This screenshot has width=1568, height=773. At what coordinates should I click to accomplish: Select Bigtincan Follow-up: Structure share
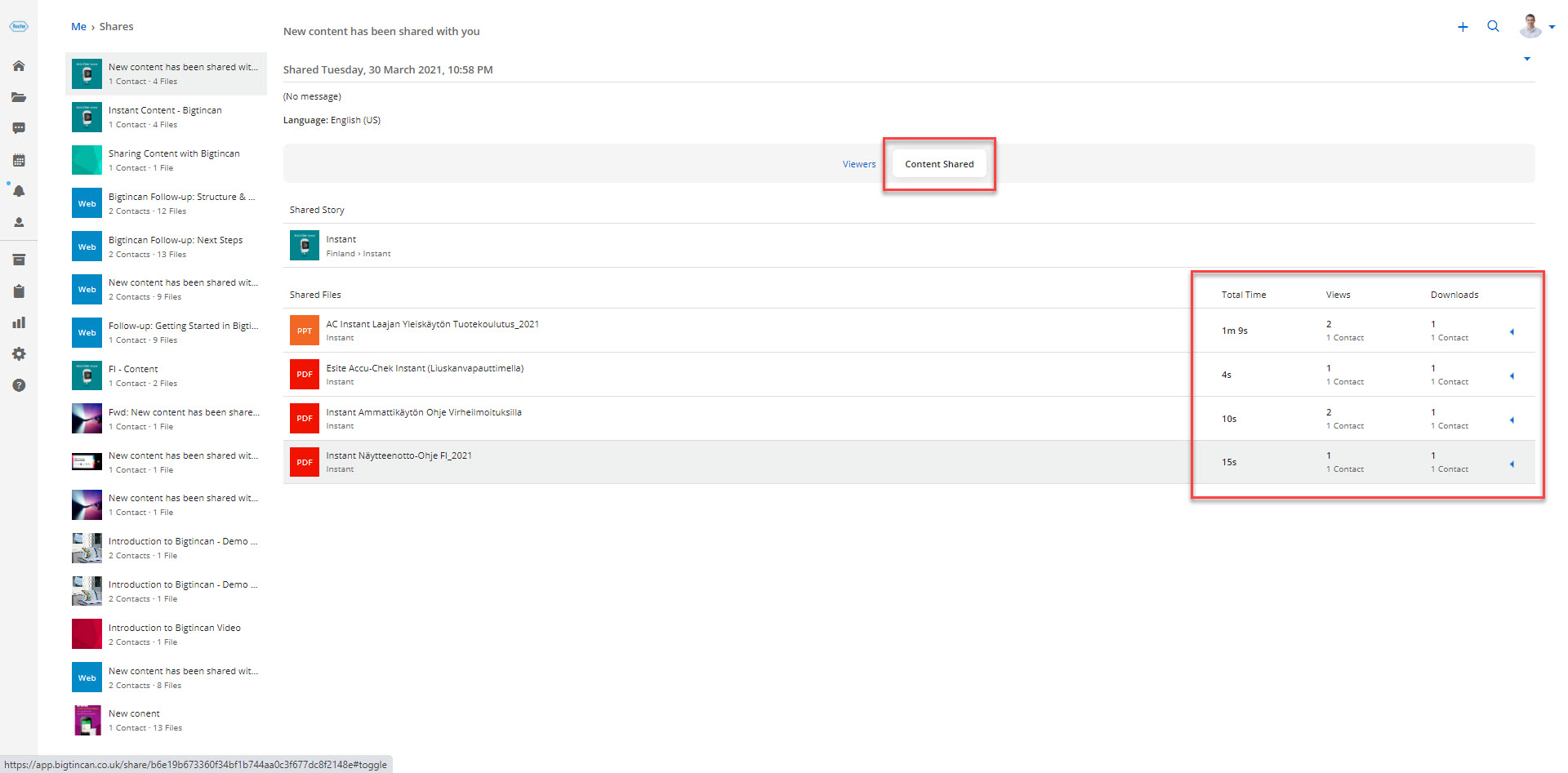tap(166, 203)
